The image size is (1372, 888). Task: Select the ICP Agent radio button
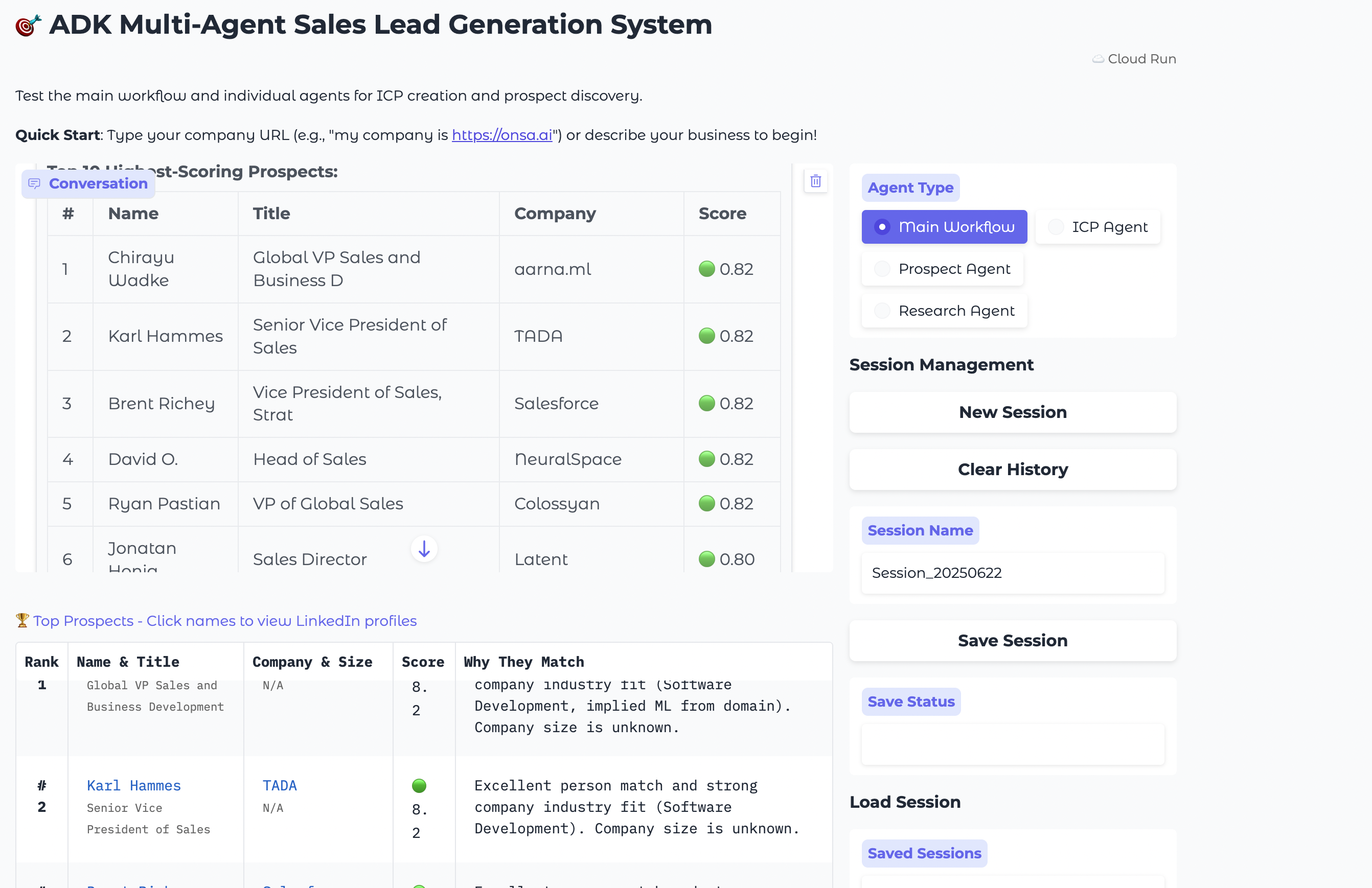point(1056,227)
